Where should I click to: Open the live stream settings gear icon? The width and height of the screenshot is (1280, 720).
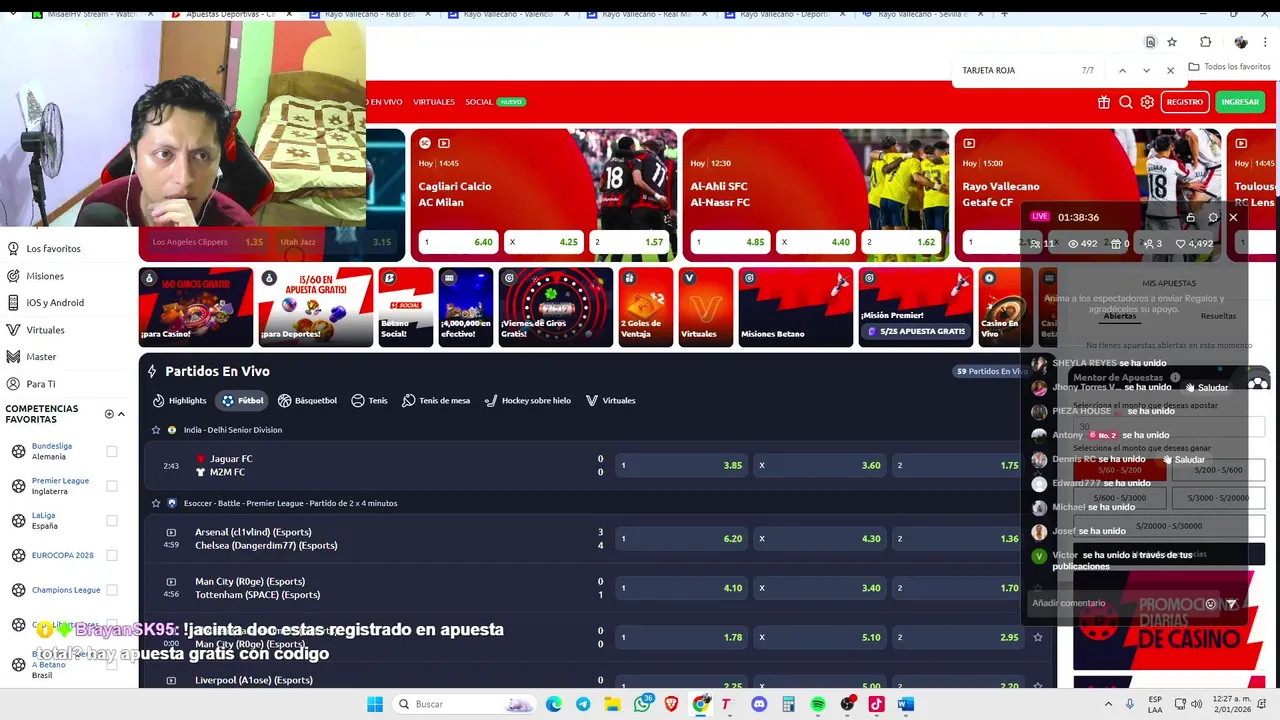click(x=1213, y=217)
